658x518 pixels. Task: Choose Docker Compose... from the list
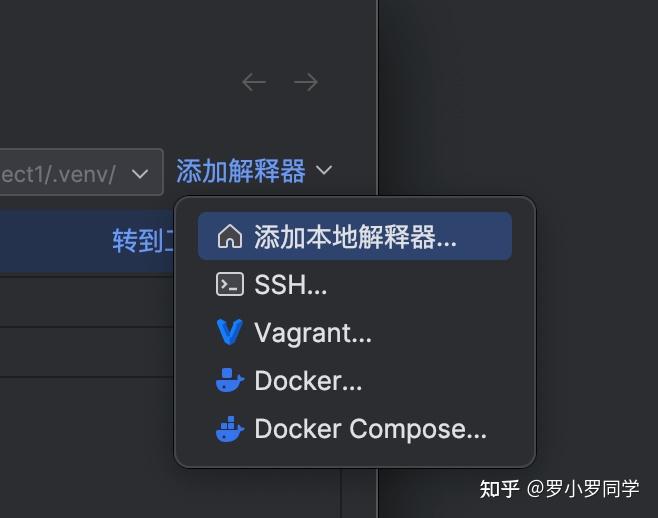click(x=355, y=429)
